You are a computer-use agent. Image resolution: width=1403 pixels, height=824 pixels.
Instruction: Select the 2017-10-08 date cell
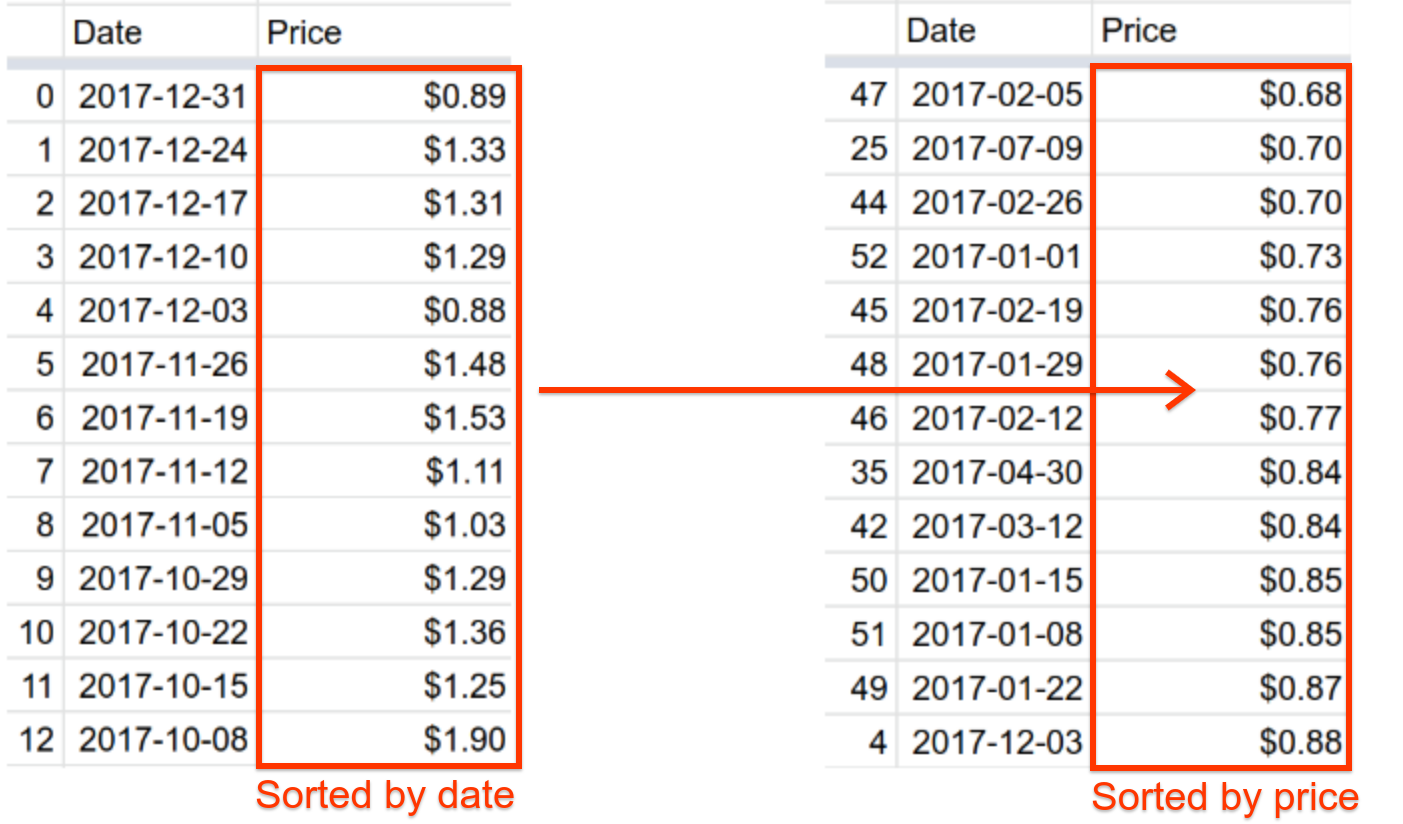(x=163, y=740)
